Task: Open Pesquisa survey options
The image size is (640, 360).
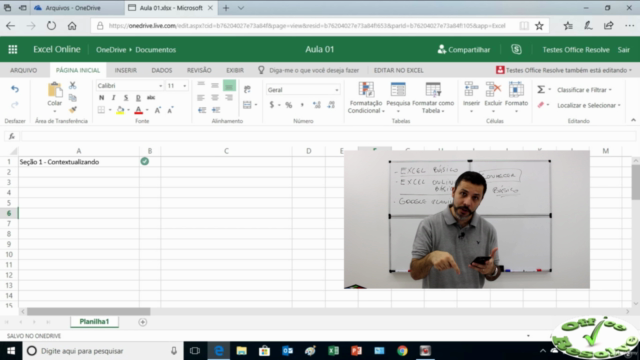Action: 398,98
